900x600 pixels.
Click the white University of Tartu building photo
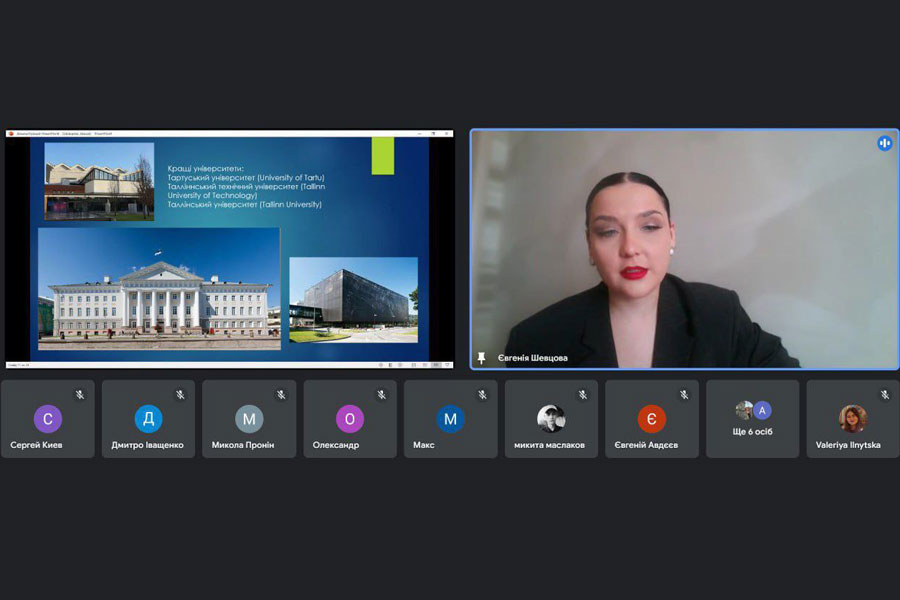click(159, 289)
